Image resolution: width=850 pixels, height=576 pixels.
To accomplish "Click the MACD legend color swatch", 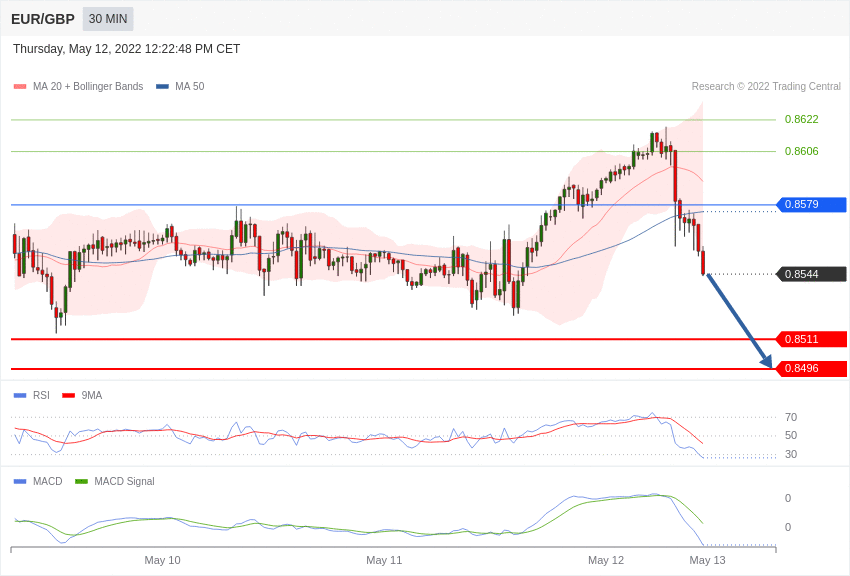I will [x=20, y=482].
